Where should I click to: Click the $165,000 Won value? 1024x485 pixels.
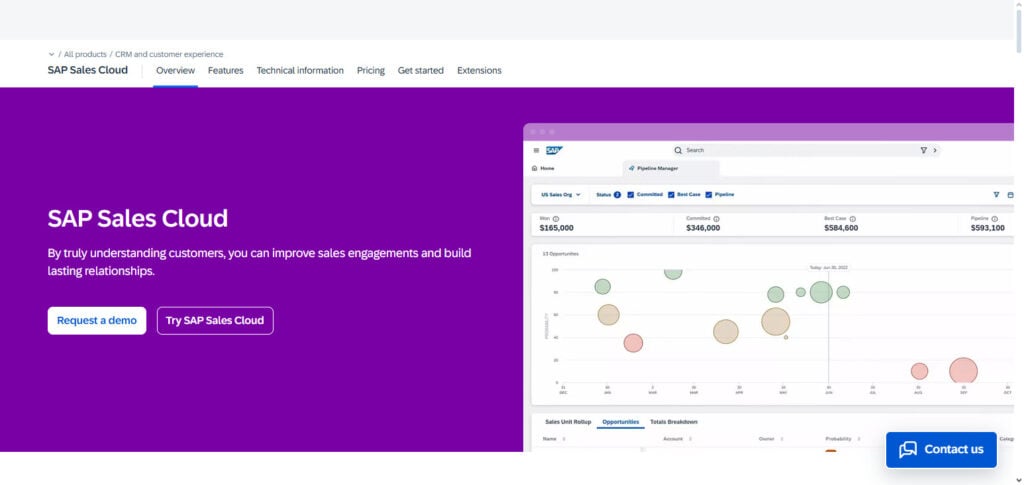(556, 228)
